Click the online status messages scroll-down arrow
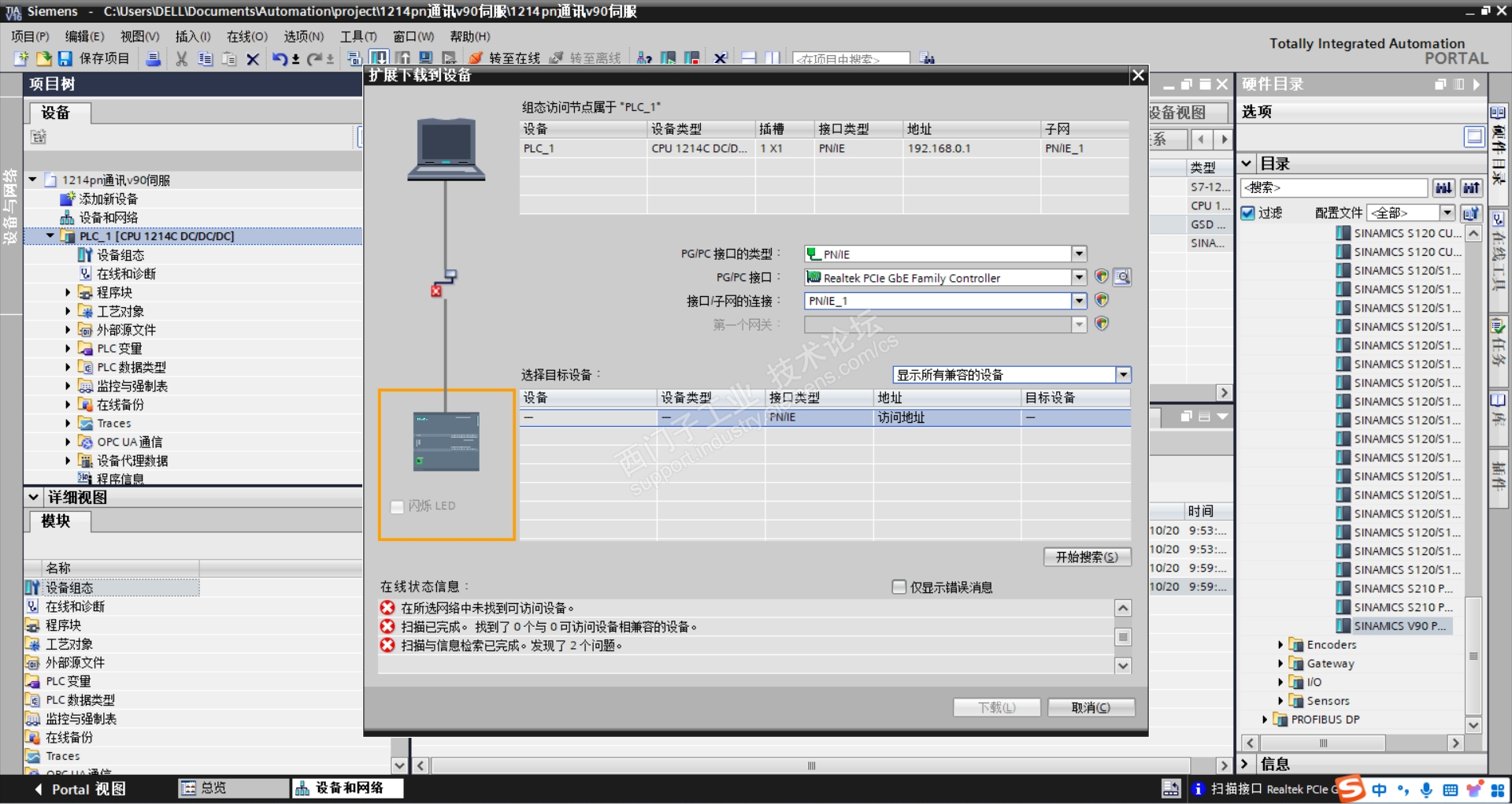The image size is (1512, 804). tap(1123, 665)
